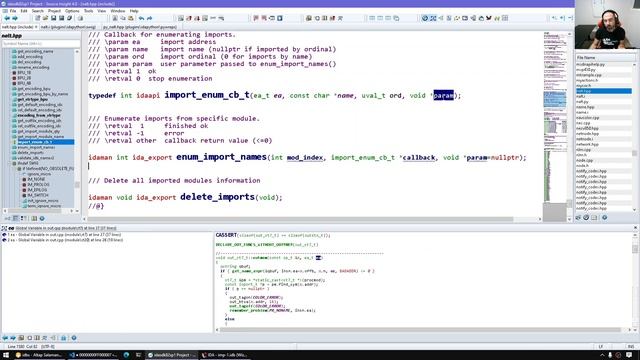Image resolution: width=640 pixels, height=360 pixels.
Task: Open relation window settings gear icon
Action: click(73, 338)
